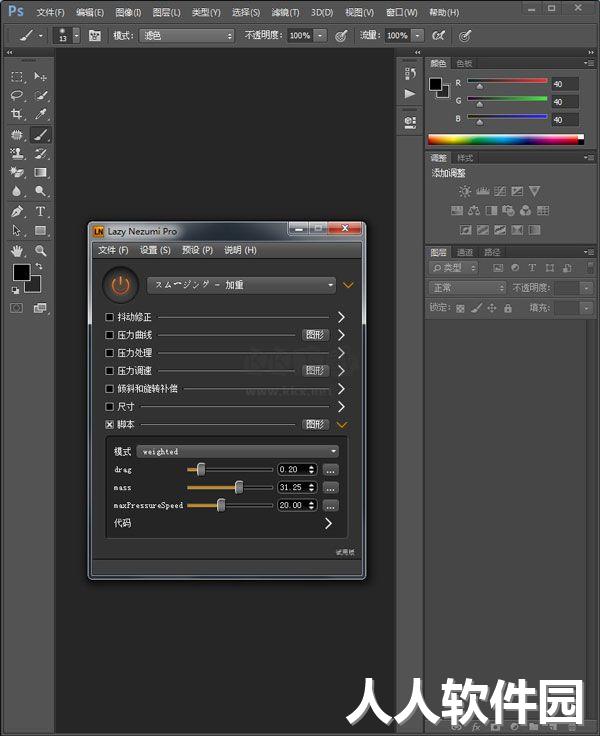Select the Move tool

pos(40,77)
